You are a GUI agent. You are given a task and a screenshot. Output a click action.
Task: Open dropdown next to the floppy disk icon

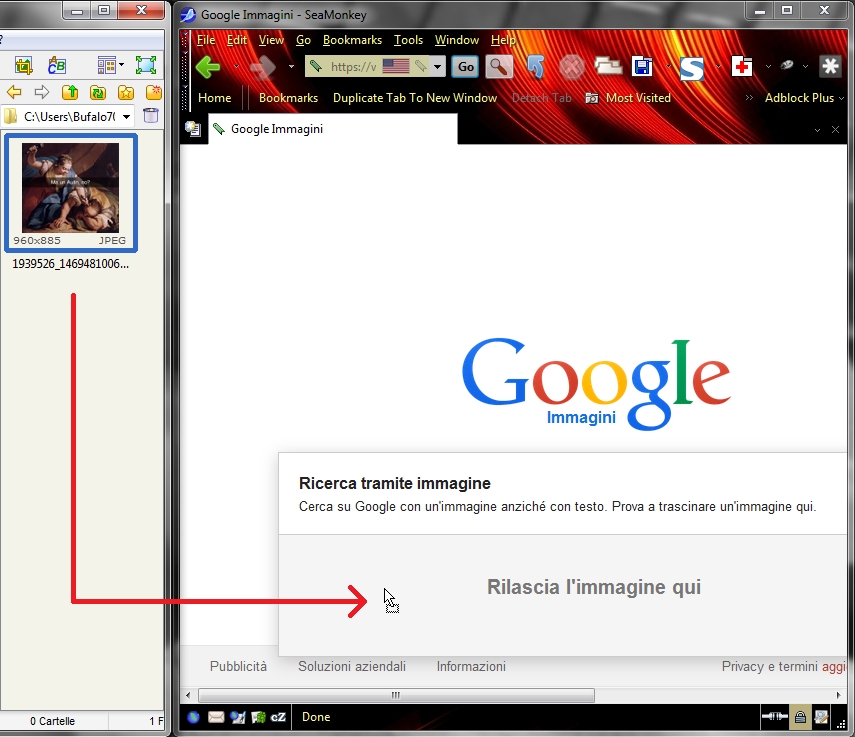point(669,67)
